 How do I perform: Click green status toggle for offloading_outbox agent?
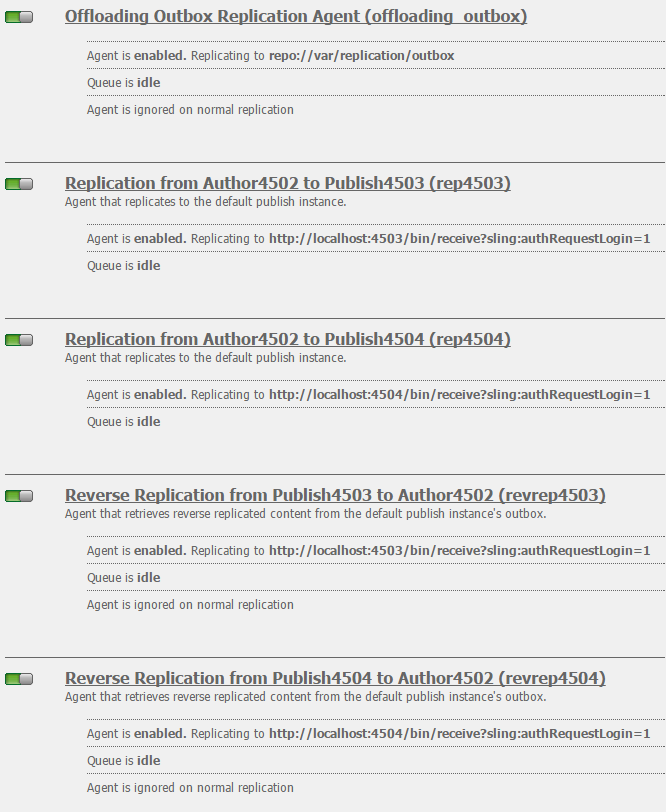19,17
